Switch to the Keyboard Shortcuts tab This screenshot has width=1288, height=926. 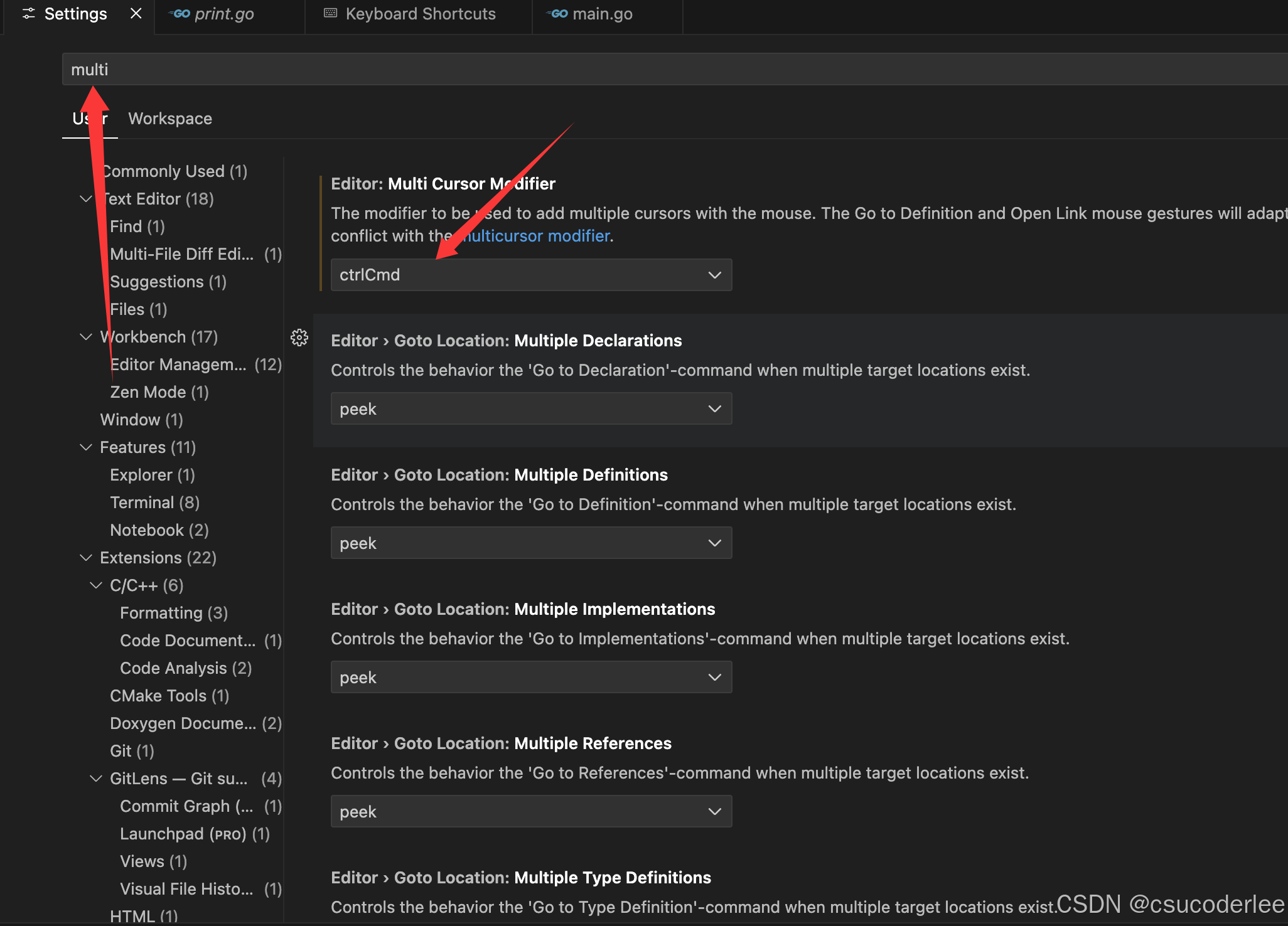pyautogui.click(x=420, y=13)
